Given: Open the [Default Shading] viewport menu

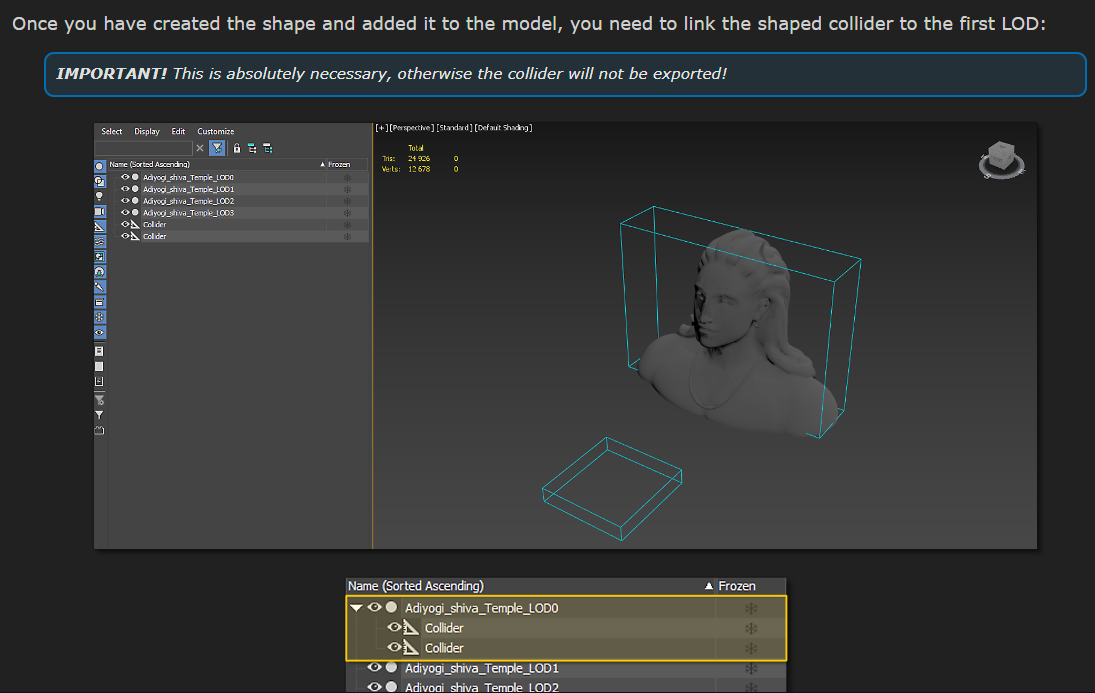Looking at the screenshot, I should (504, 128).
